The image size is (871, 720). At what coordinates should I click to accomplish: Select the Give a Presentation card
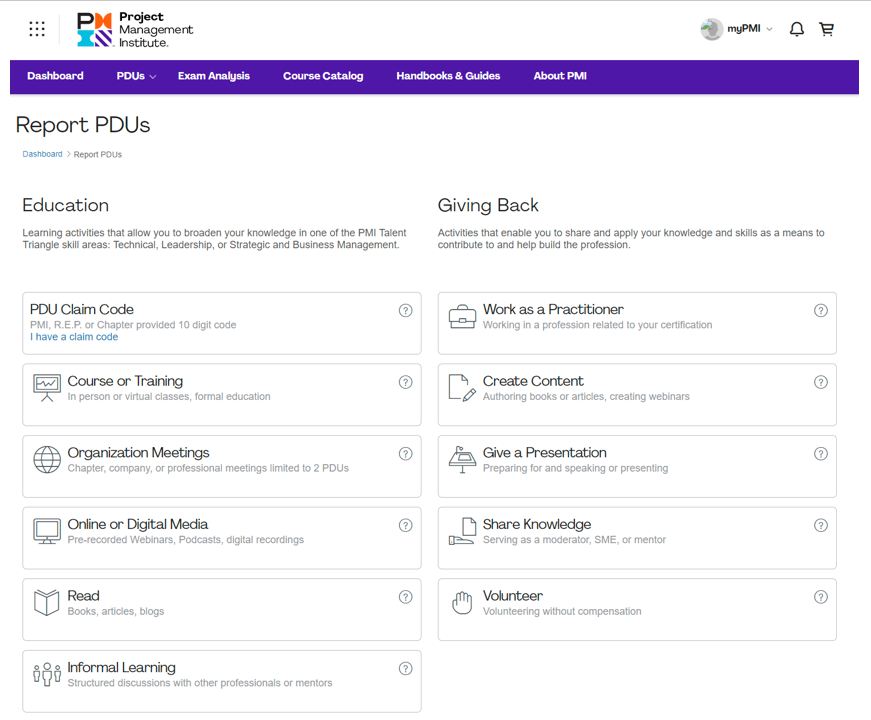pyautogui.click(x=636, y=466)
